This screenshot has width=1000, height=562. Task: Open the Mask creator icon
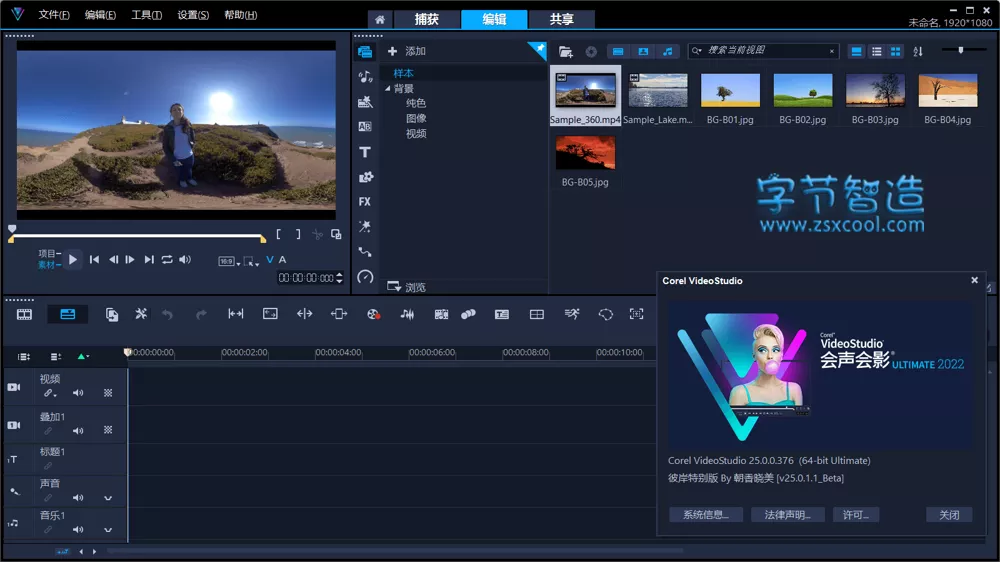pyautogui.click(x=605, y=314)
